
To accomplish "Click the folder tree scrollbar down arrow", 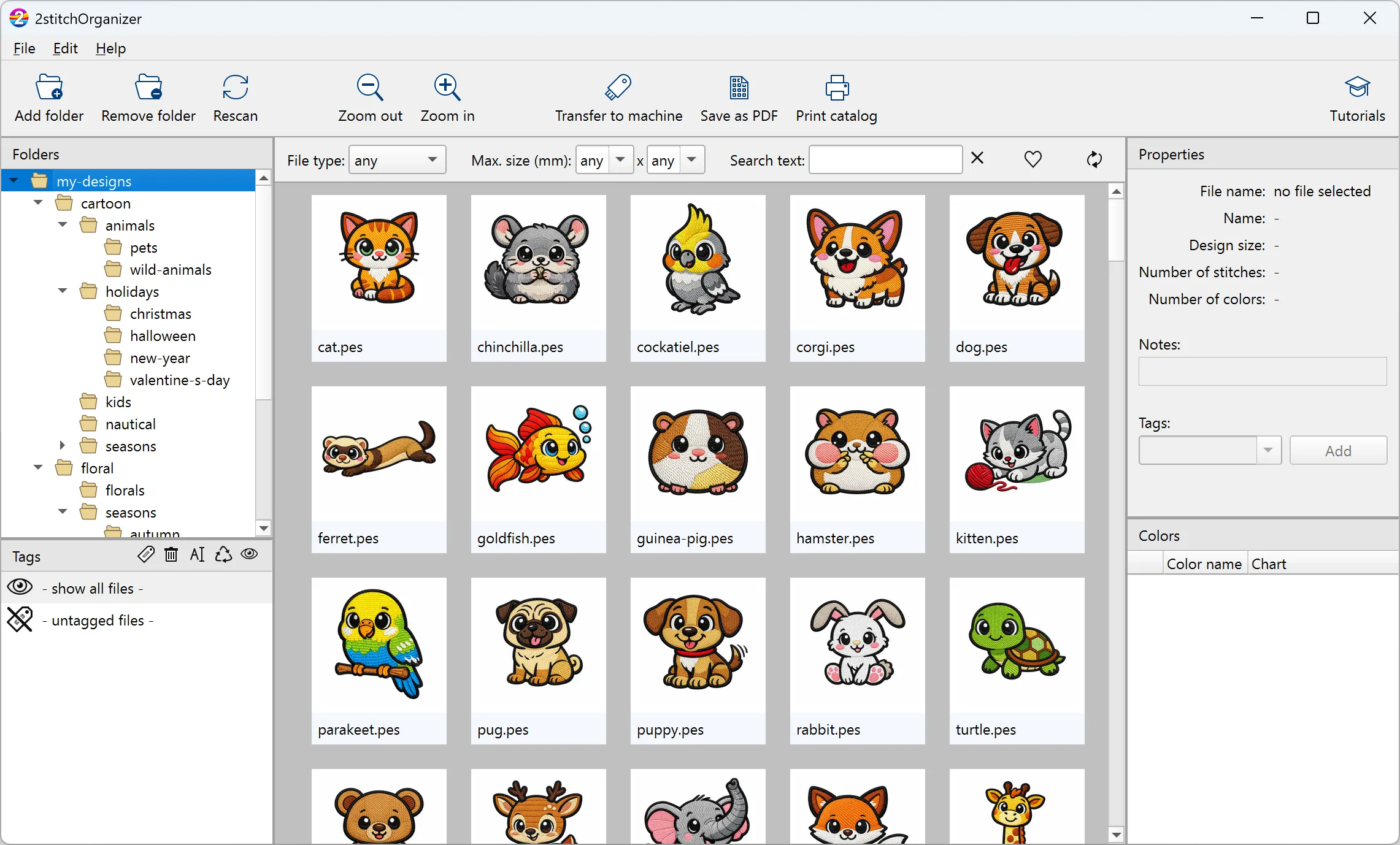I will (x=264, y=528).
